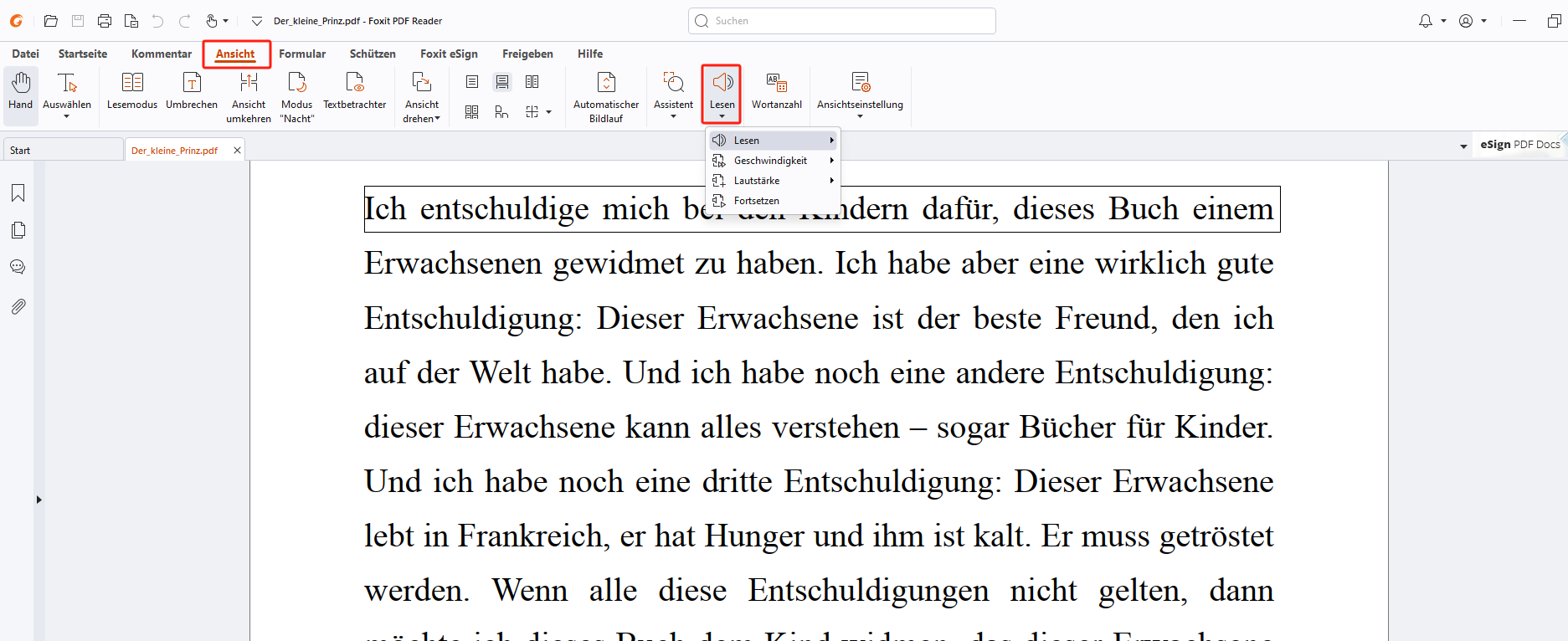Open the Lesen submenu entry

(774, 141)
